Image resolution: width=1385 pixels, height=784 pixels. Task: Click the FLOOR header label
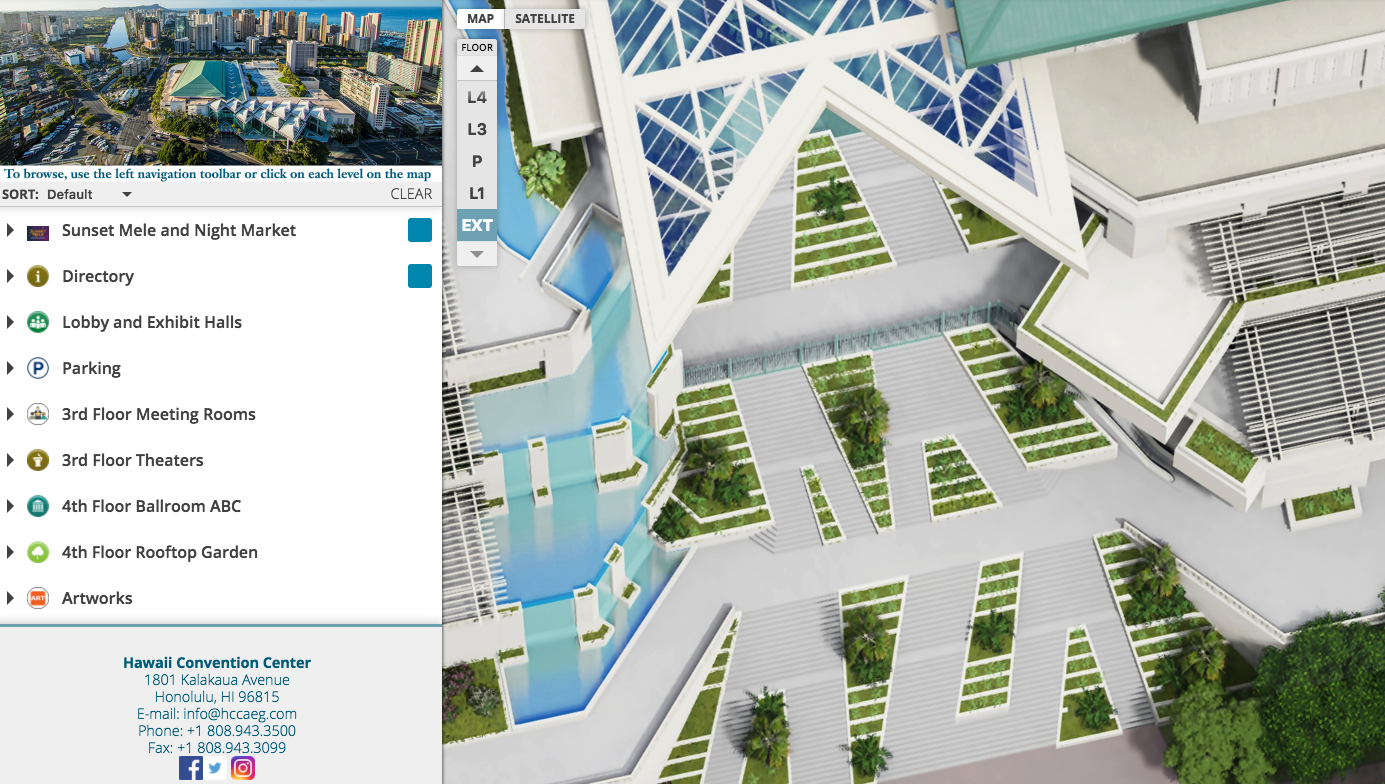(477, 48)
